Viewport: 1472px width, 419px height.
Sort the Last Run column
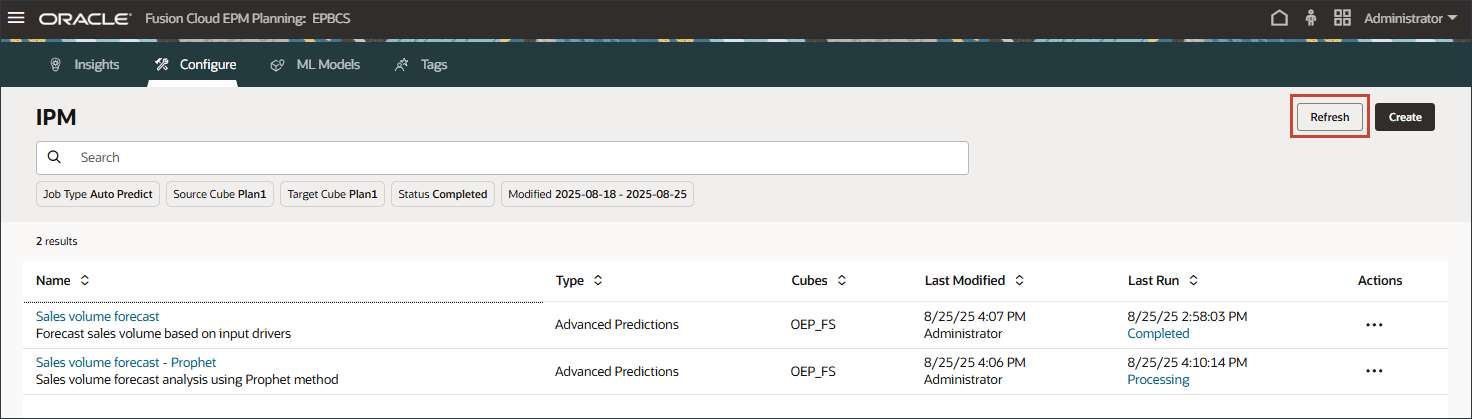click(1194, 281)
